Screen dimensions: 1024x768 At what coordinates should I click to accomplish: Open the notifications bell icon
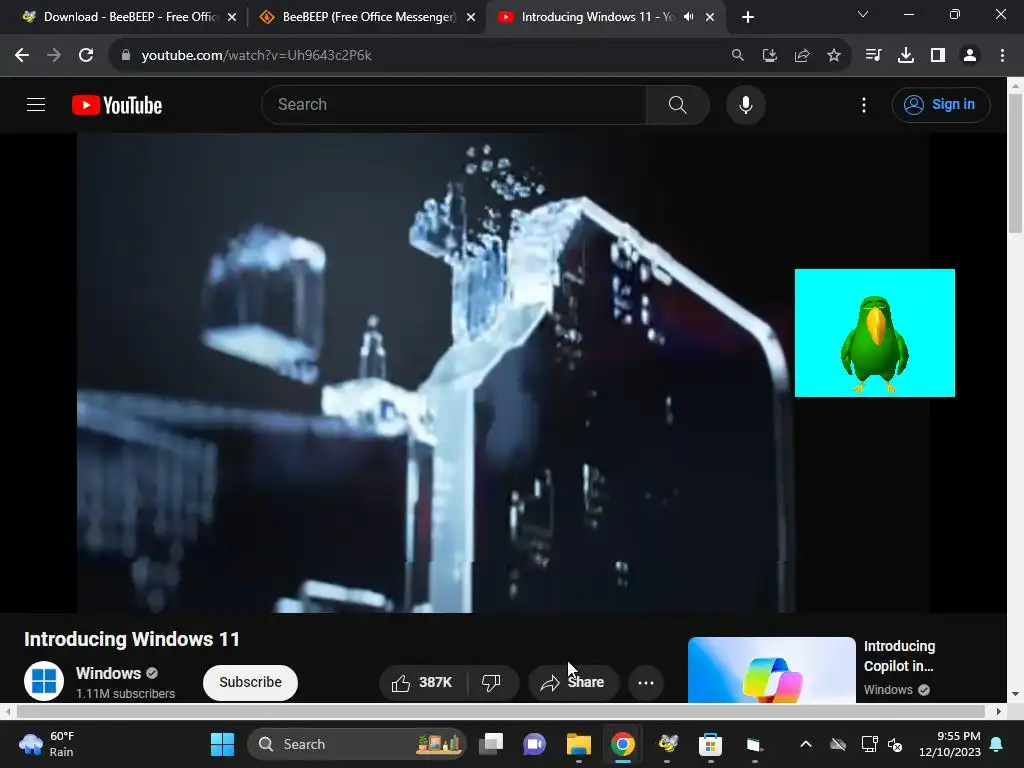pos(997,744)
